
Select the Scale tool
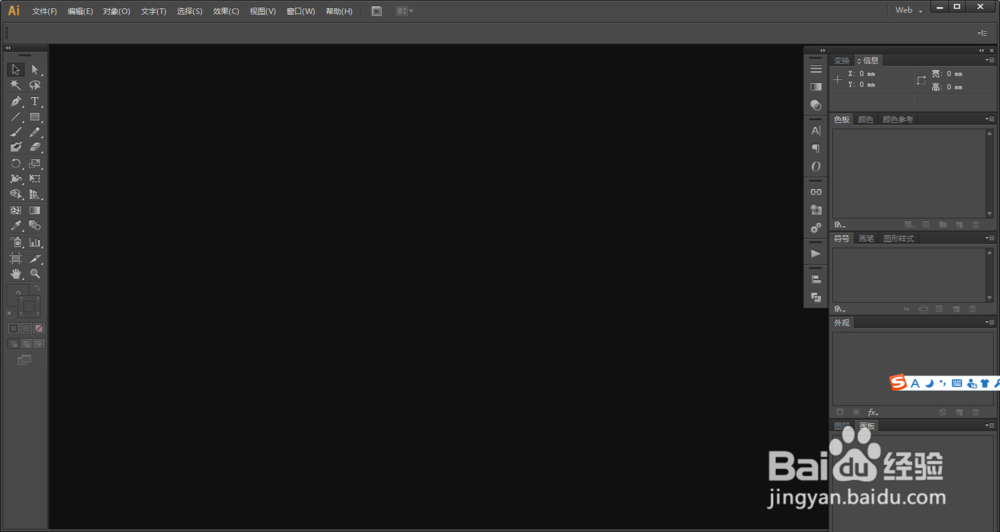(x=35, y=164)
